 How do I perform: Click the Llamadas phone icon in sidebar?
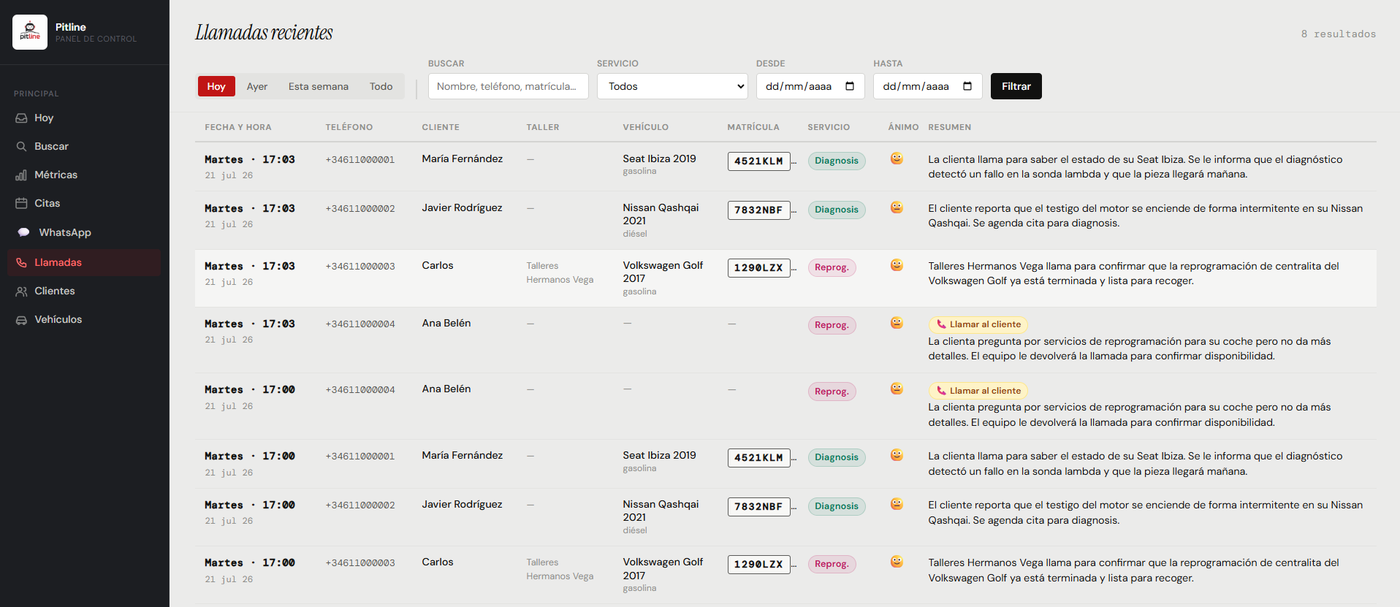[x=22, y=262]
